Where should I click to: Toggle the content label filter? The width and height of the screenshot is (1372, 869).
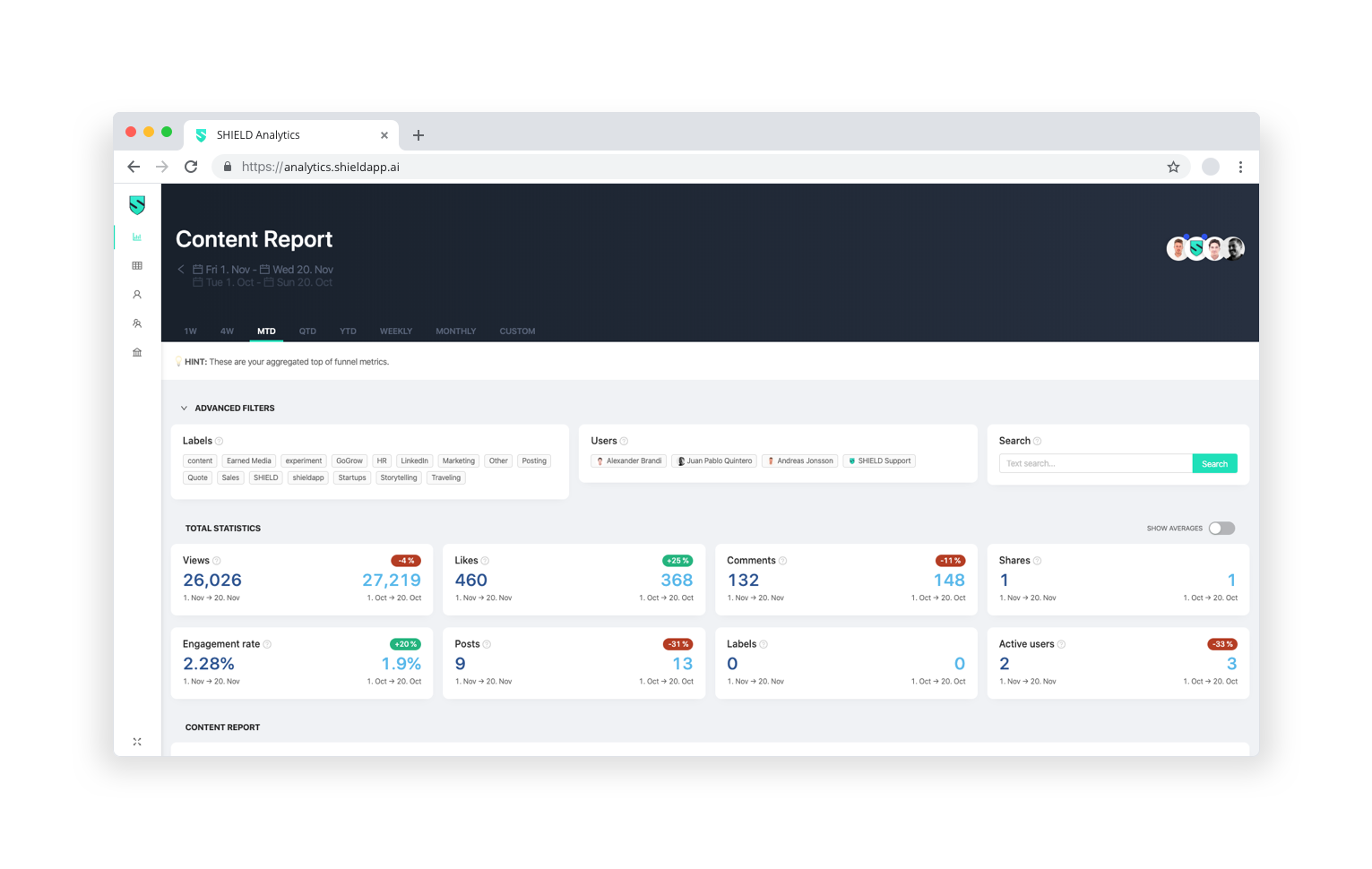(200, 461)
